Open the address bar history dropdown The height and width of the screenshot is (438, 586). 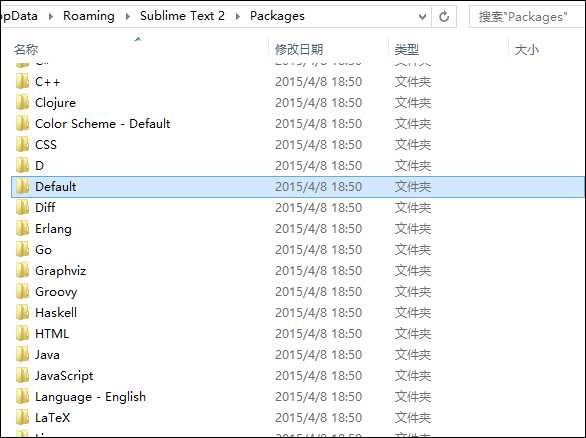click(422, 16)
